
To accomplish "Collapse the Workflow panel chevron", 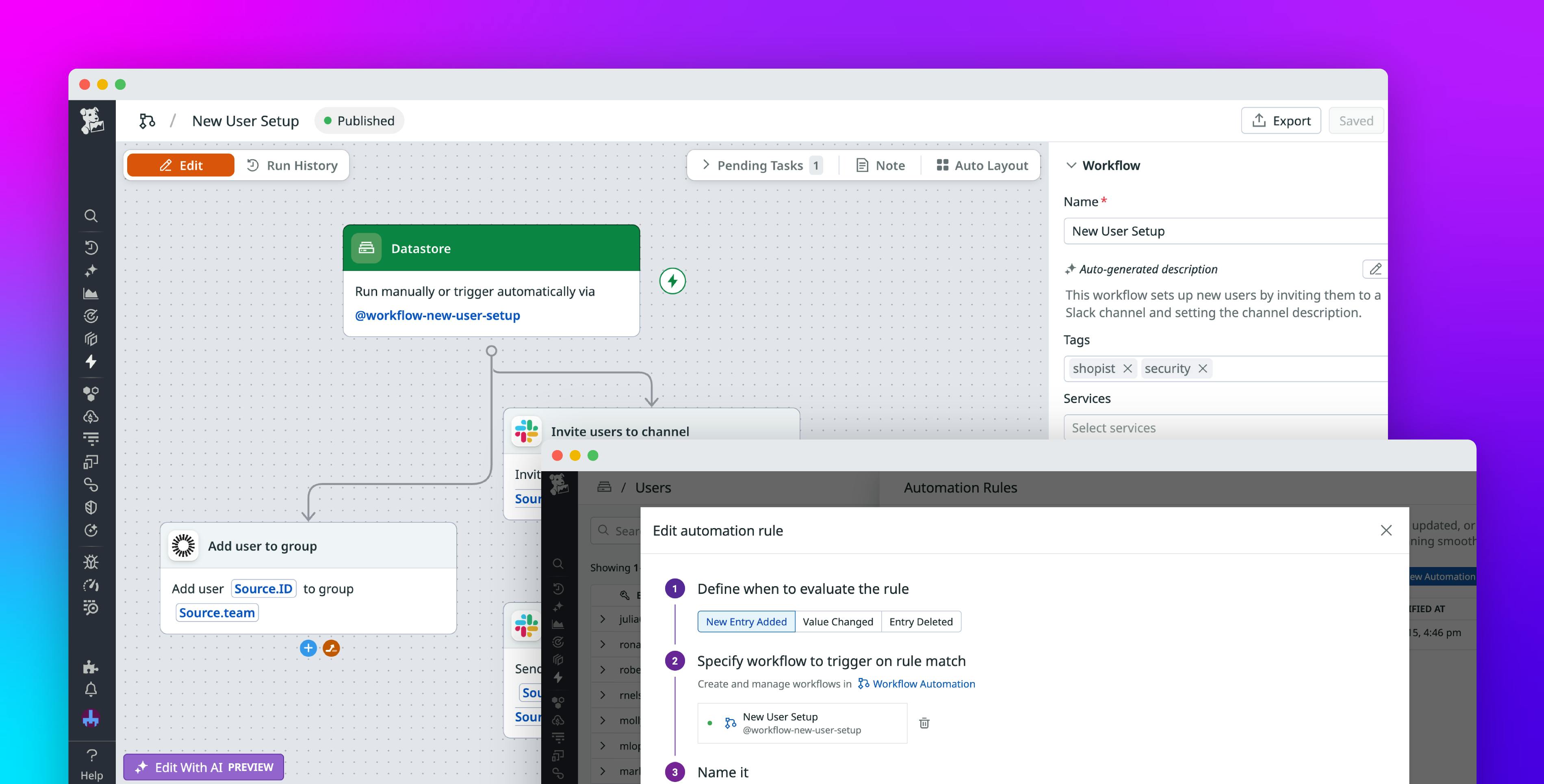I will point(1072,165).
